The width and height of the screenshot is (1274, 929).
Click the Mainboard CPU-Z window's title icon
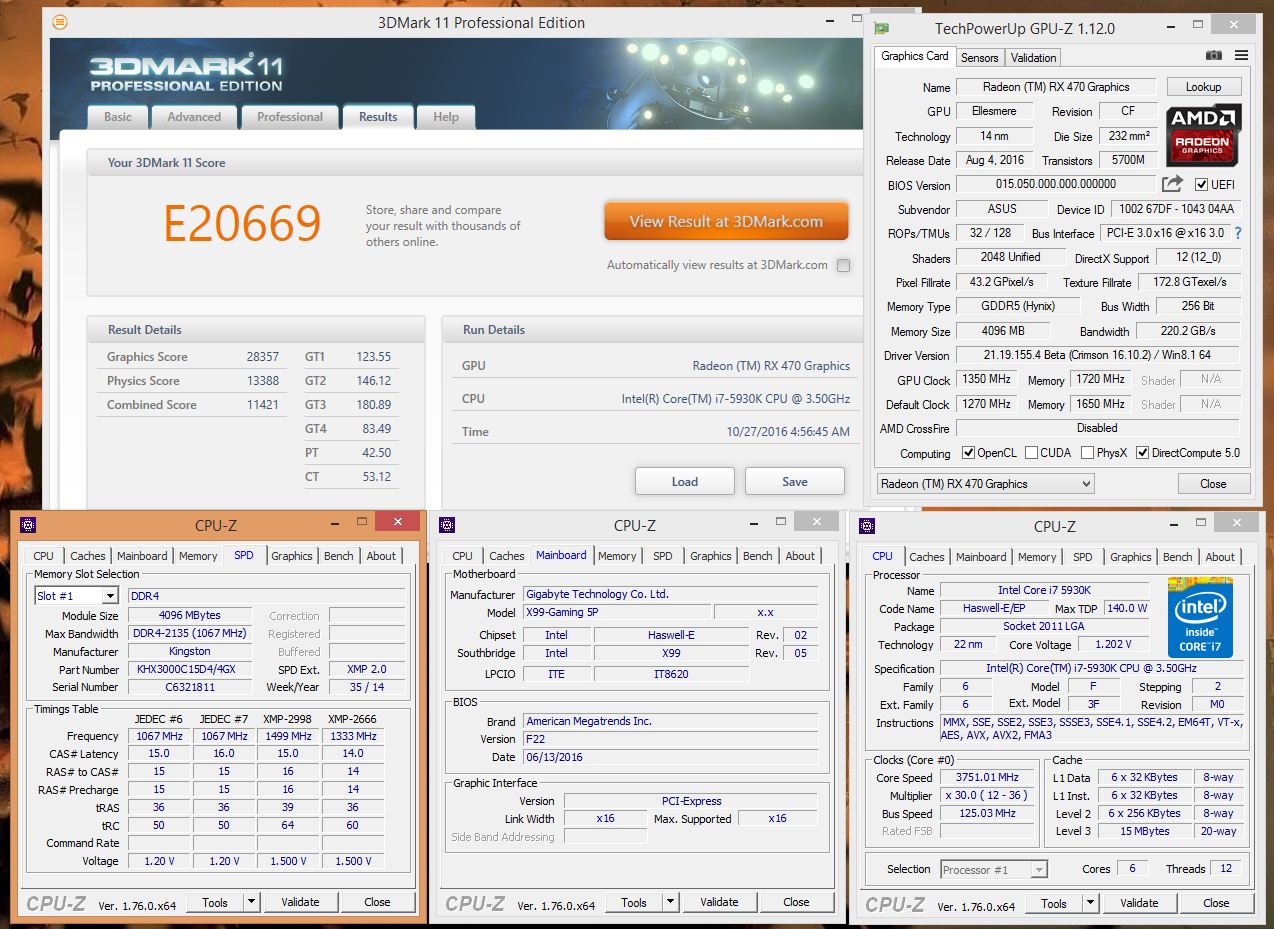pos(447,525)
